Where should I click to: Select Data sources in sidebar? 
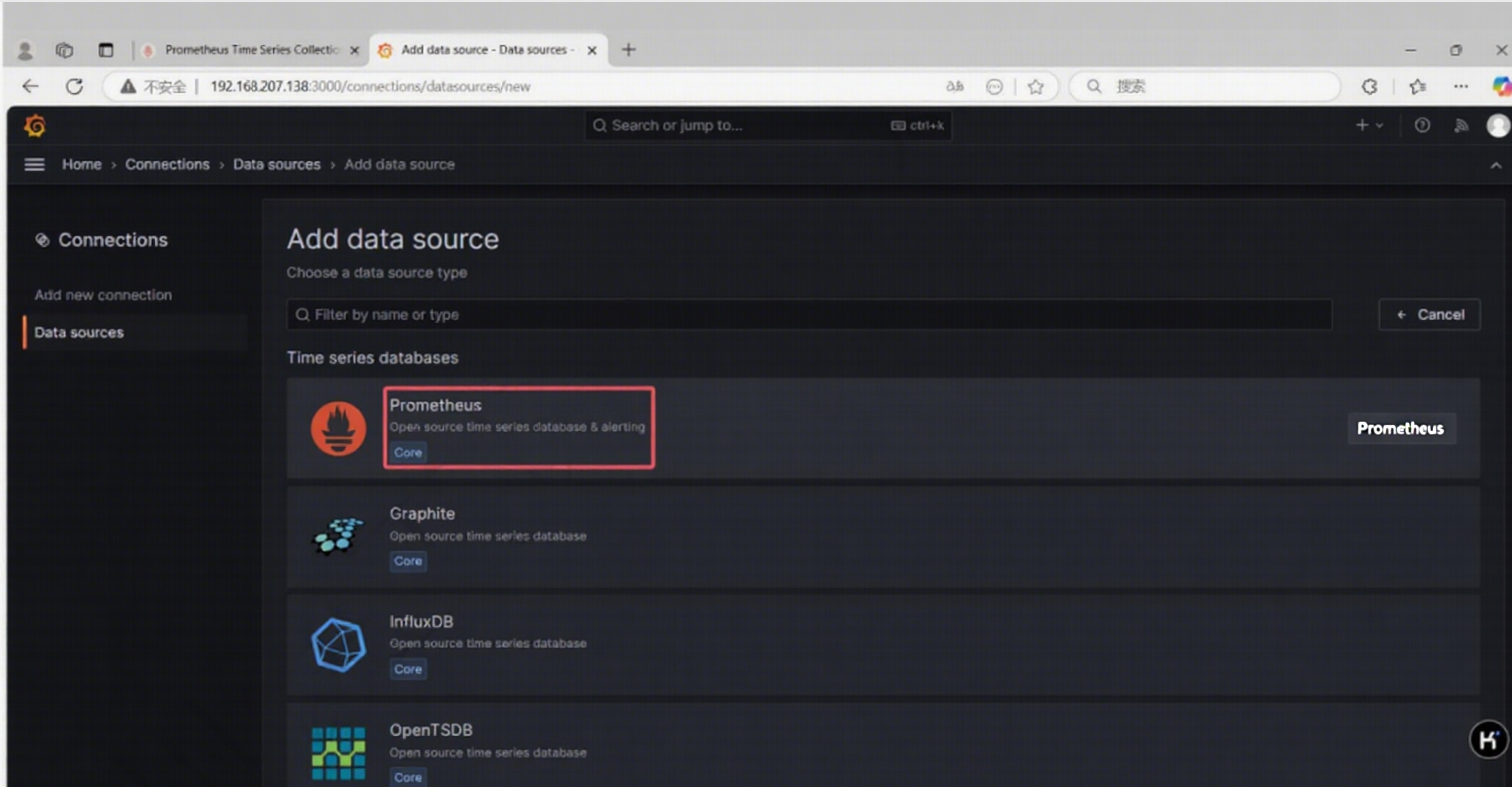point(79,332)
